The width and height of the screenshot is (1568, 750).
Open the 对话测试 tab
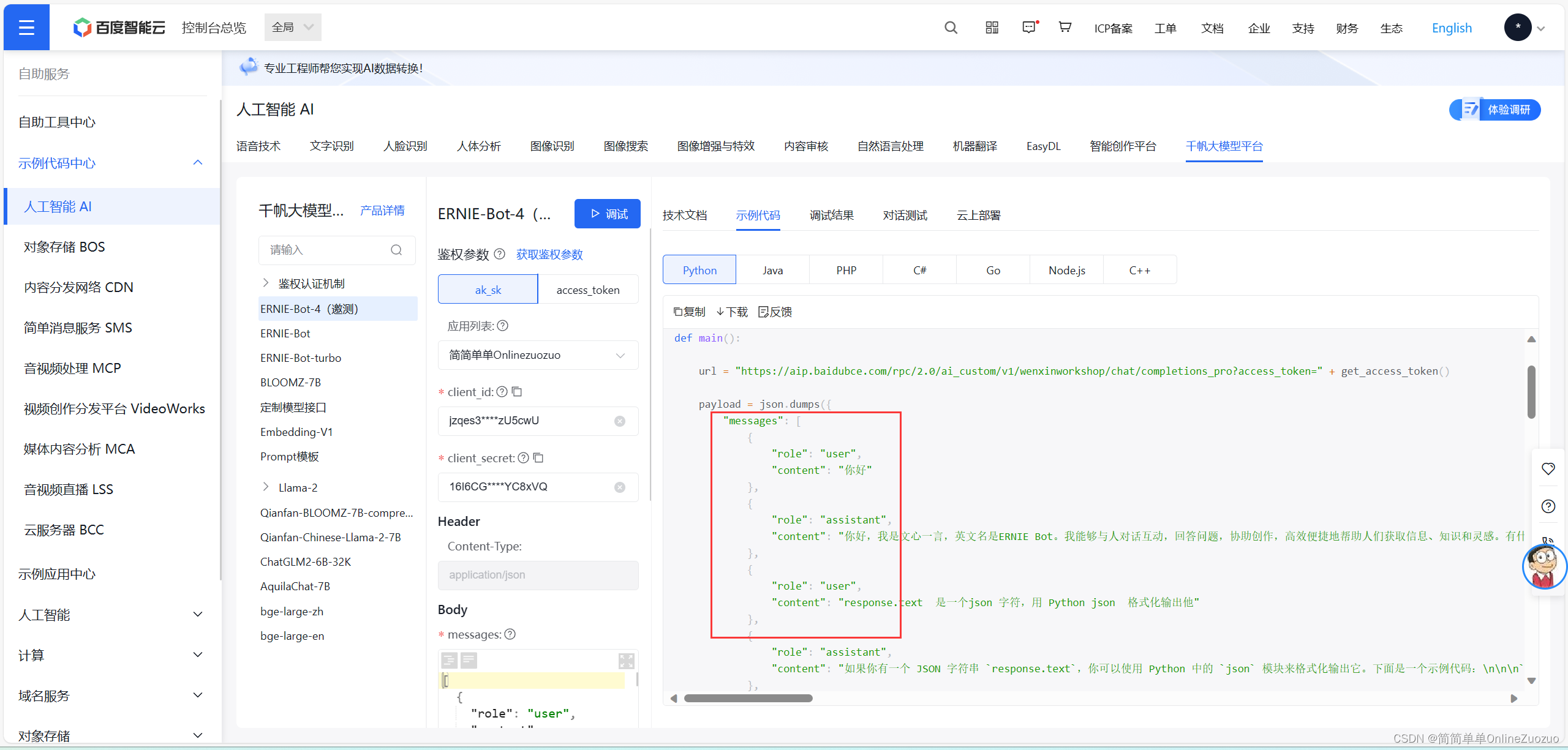click(905, 216)
